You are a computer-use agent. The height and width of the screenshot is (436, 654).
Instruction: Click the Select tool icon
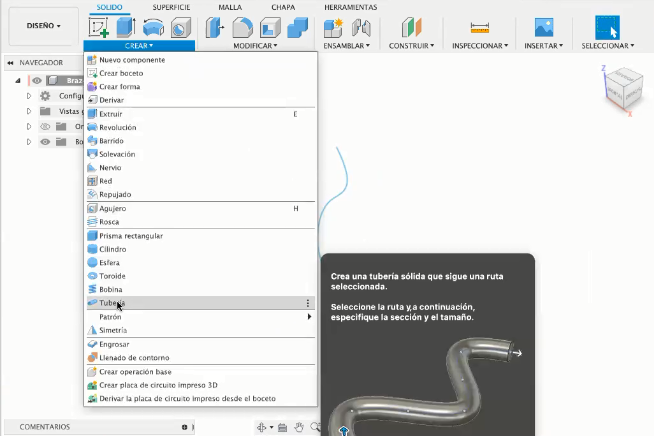pyautogui.click(x=607, y=28)
